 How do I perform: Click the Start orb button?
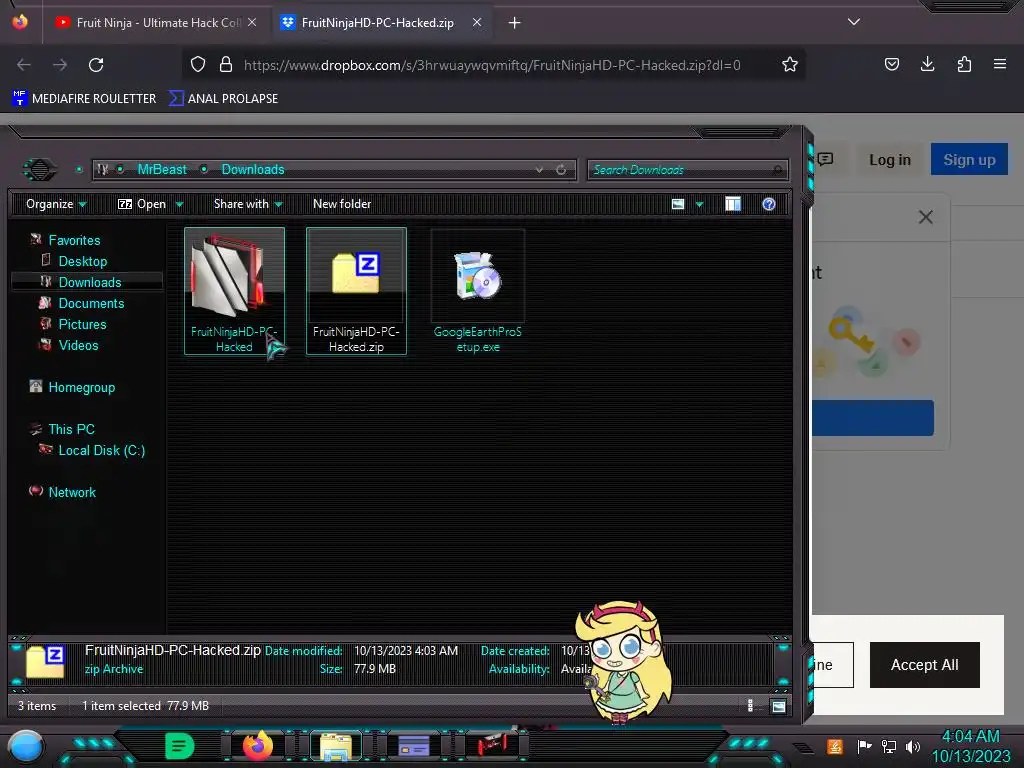click(25, 747)
